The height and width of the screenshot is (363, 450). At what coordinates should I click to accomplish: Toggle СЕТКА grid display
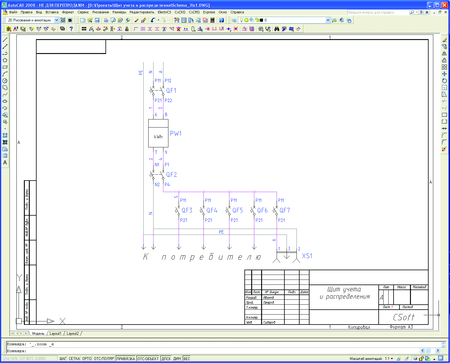click(74, 358)
